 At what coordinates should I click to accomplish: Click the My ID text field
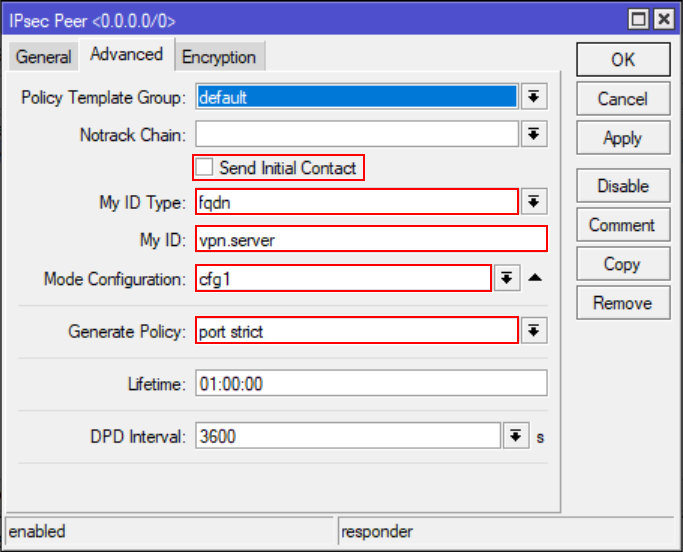point(371,240)
